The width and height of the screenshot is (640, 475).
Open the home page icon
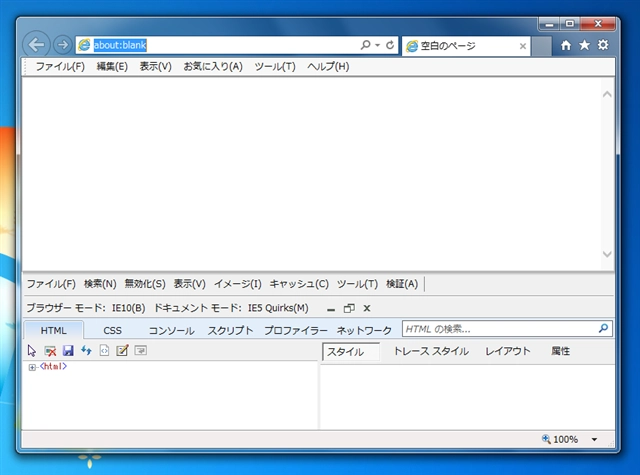pos(566,45)
